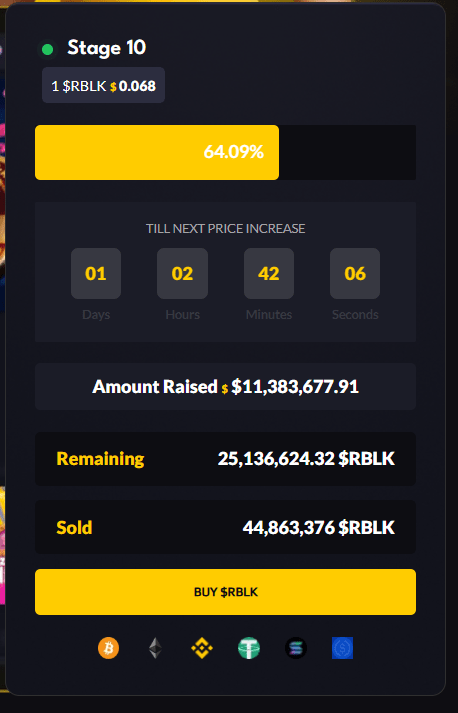The height and width of the screenshot is (713, 458).
Task: Select the Tether USDT icon
Action: pos(249,648)
